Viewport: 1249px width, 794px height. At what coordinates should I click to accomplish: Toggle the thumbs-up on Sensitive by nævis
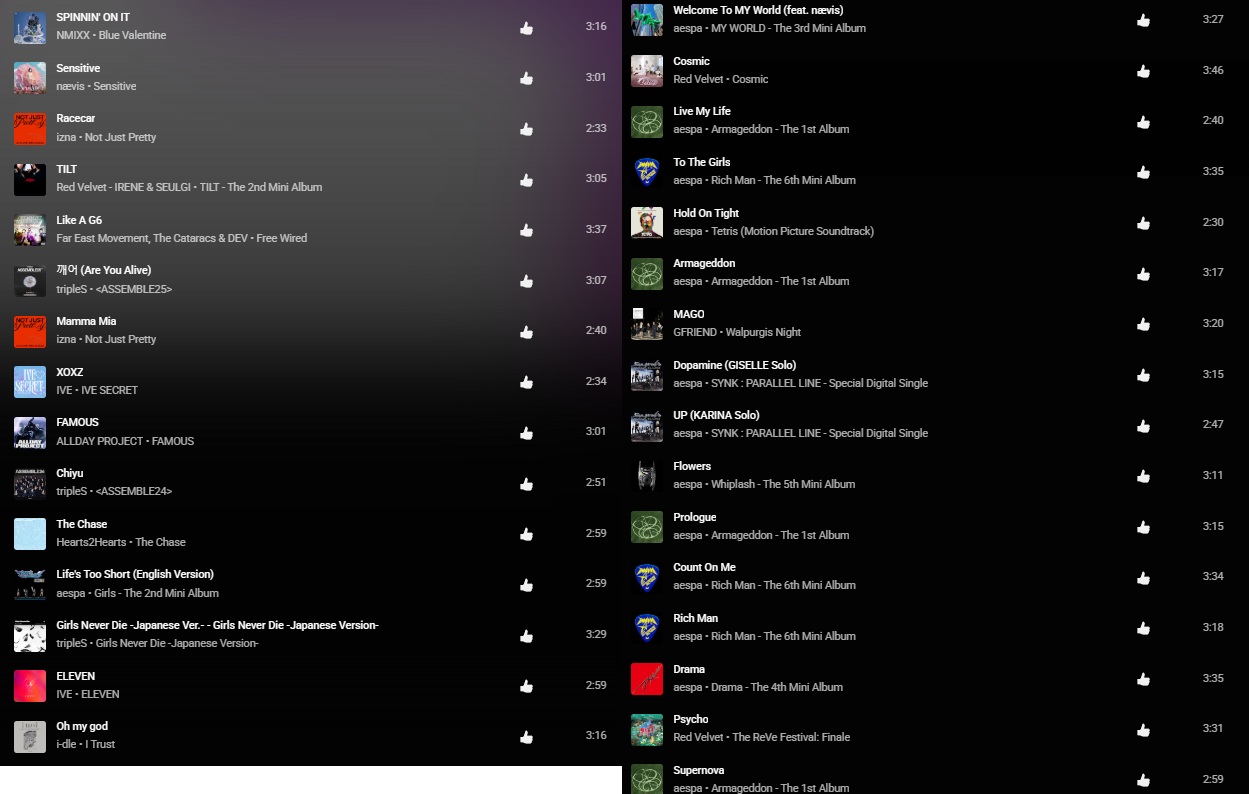click(x=526, y=78)
